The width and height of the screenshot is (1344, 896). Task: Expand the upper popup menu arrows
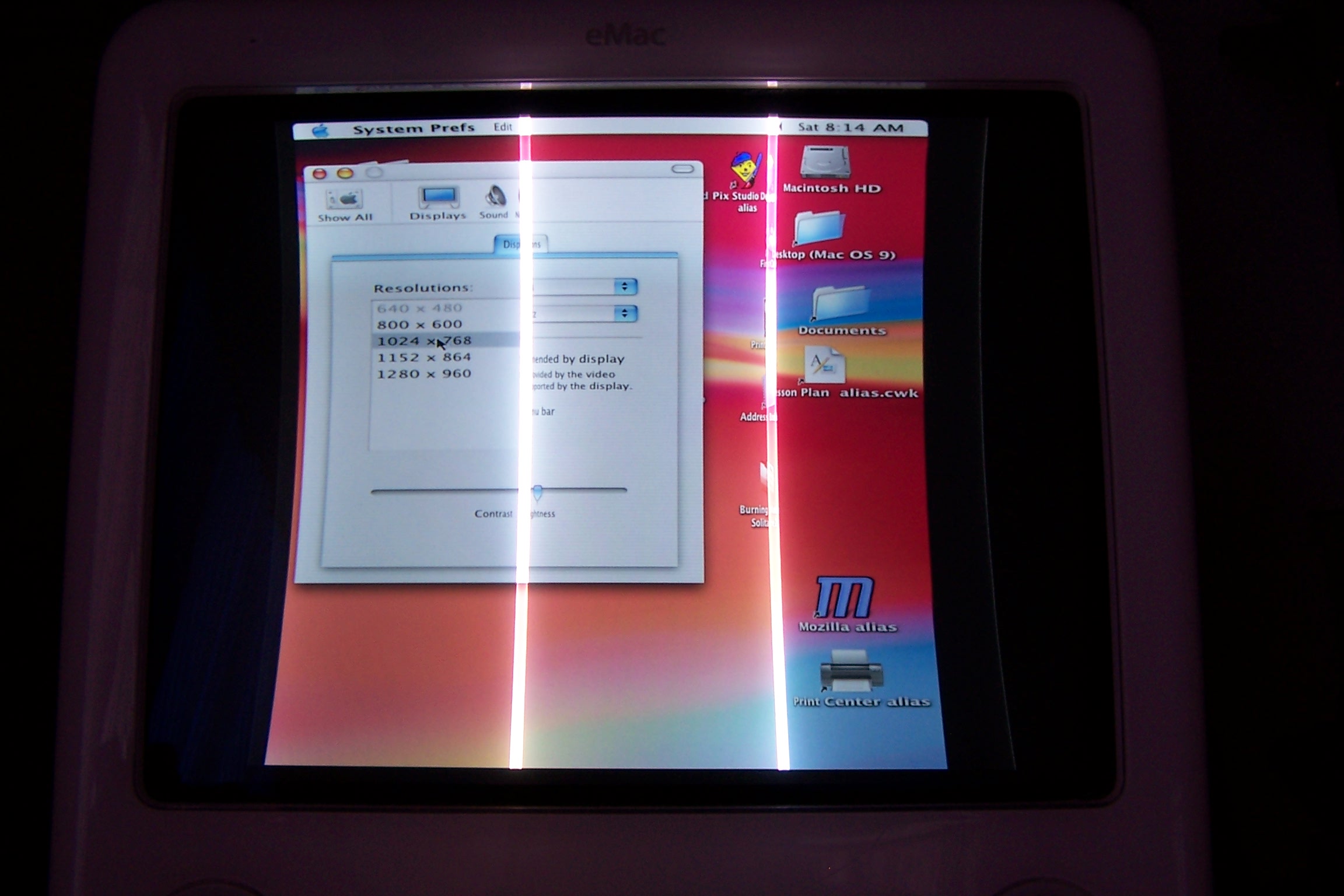625,286
